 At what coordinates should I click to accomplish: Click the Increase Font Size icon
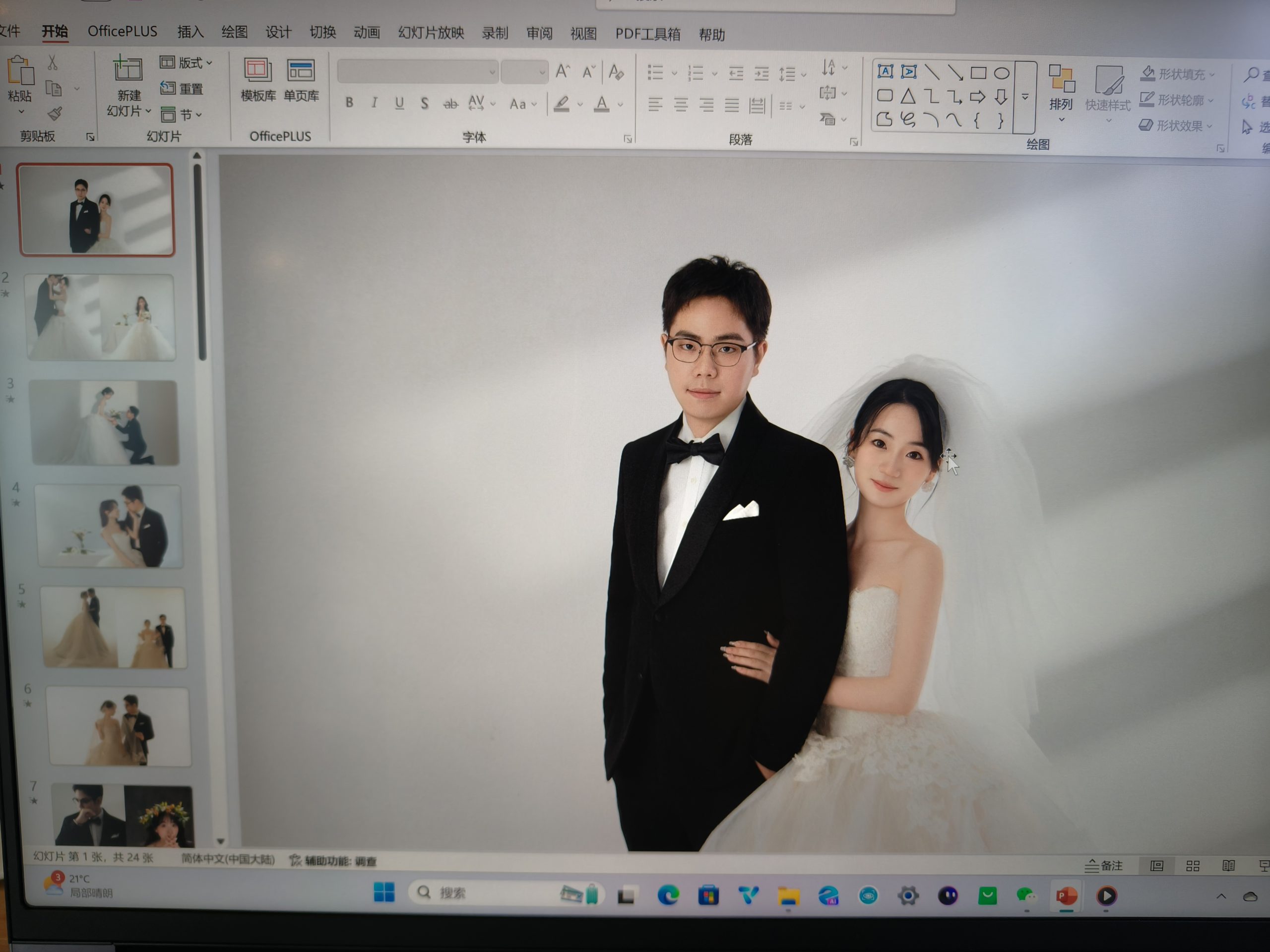563,72
